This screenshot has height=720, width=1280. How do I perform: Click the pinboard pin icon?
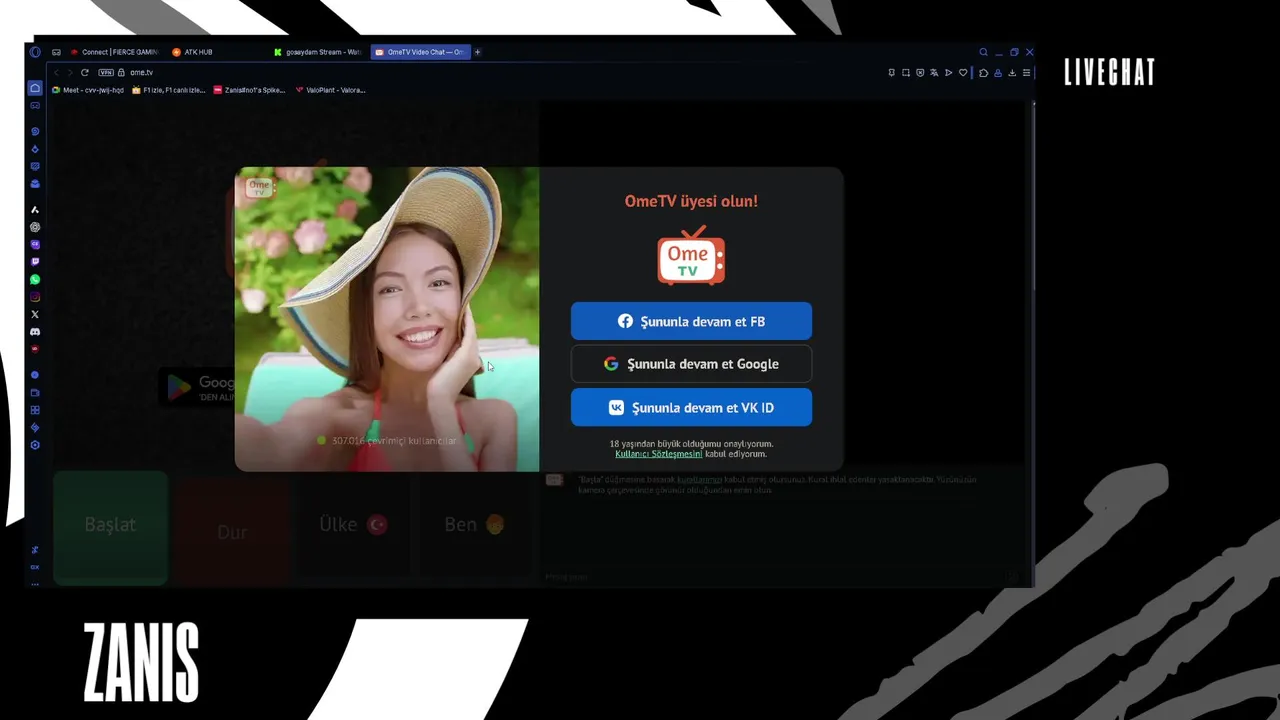pyautogui.click(x=891, y=72)
